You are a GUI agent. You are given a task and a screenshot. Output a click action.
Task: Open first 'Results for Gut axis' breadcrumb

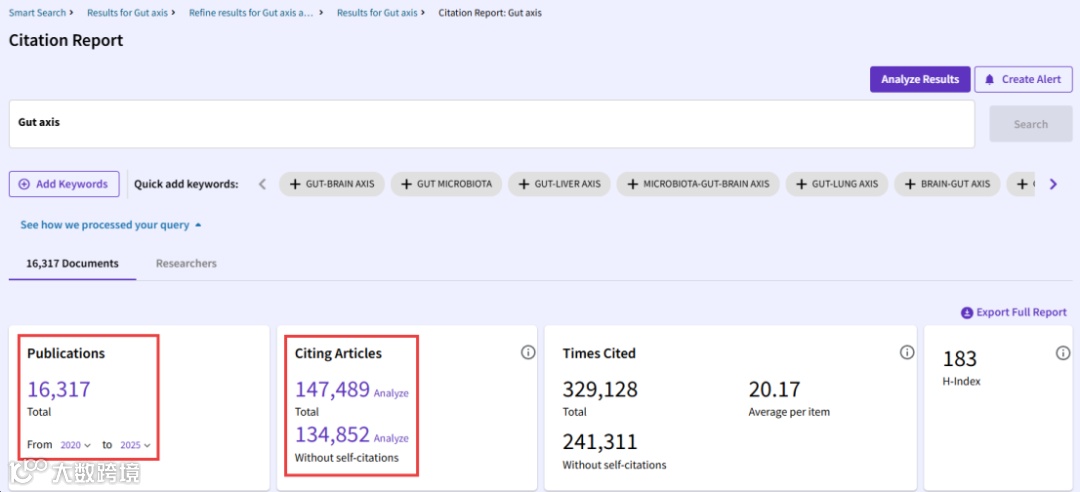pos(127,12)
